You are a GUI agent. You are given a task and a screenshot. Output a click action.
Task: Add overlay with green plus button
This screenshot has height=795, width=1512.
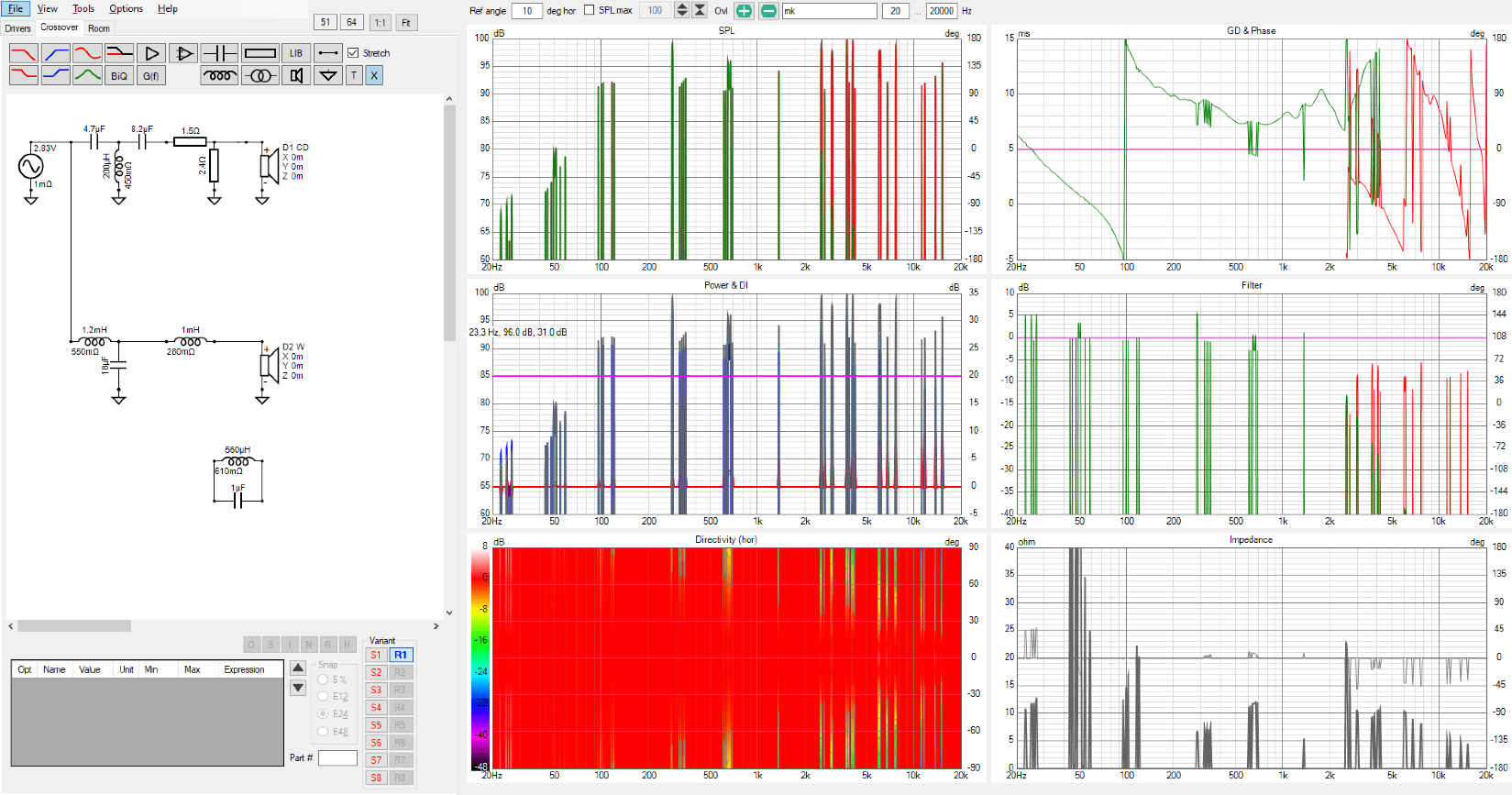pyautogui.click(x=744, y=11)
